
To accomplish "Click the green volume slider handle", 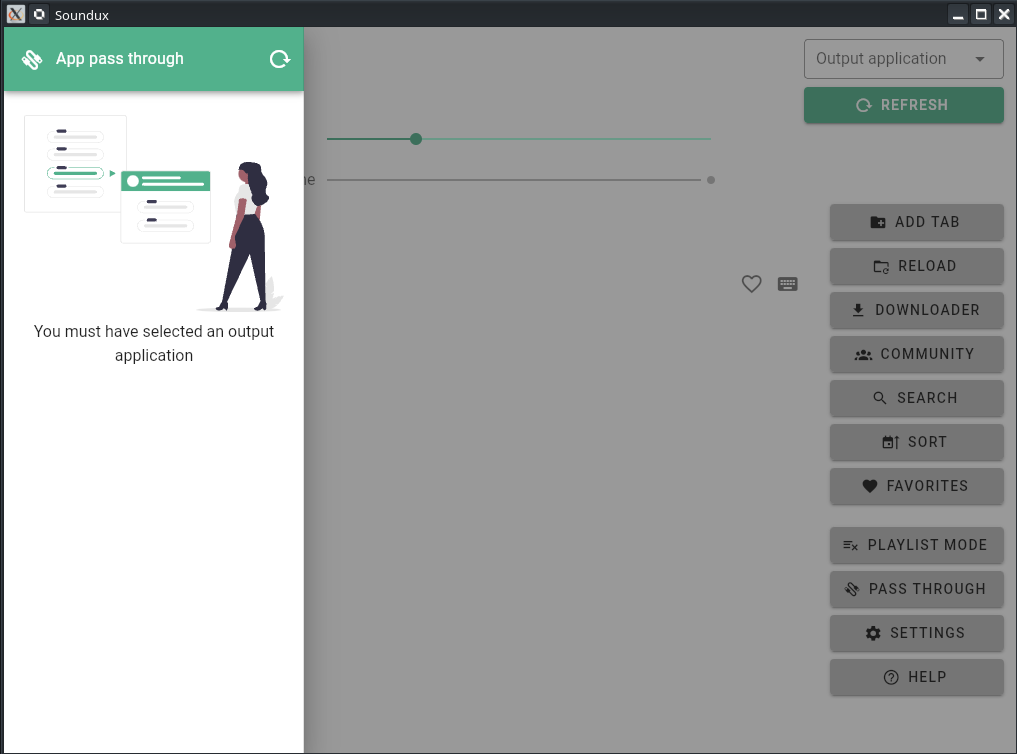I will 416,139.
